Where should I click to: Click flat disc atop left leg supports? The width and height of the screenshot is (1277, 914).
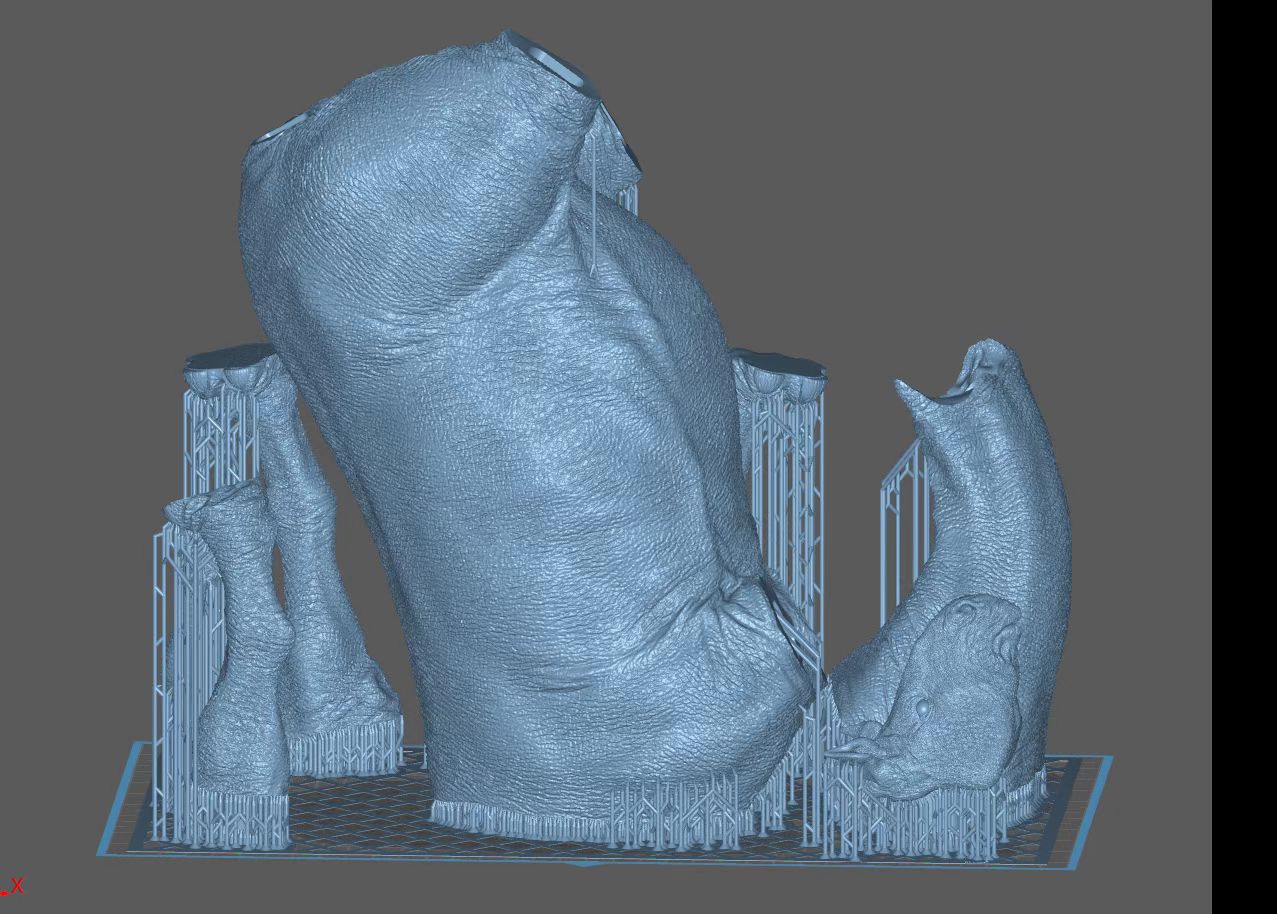(230, 356)
